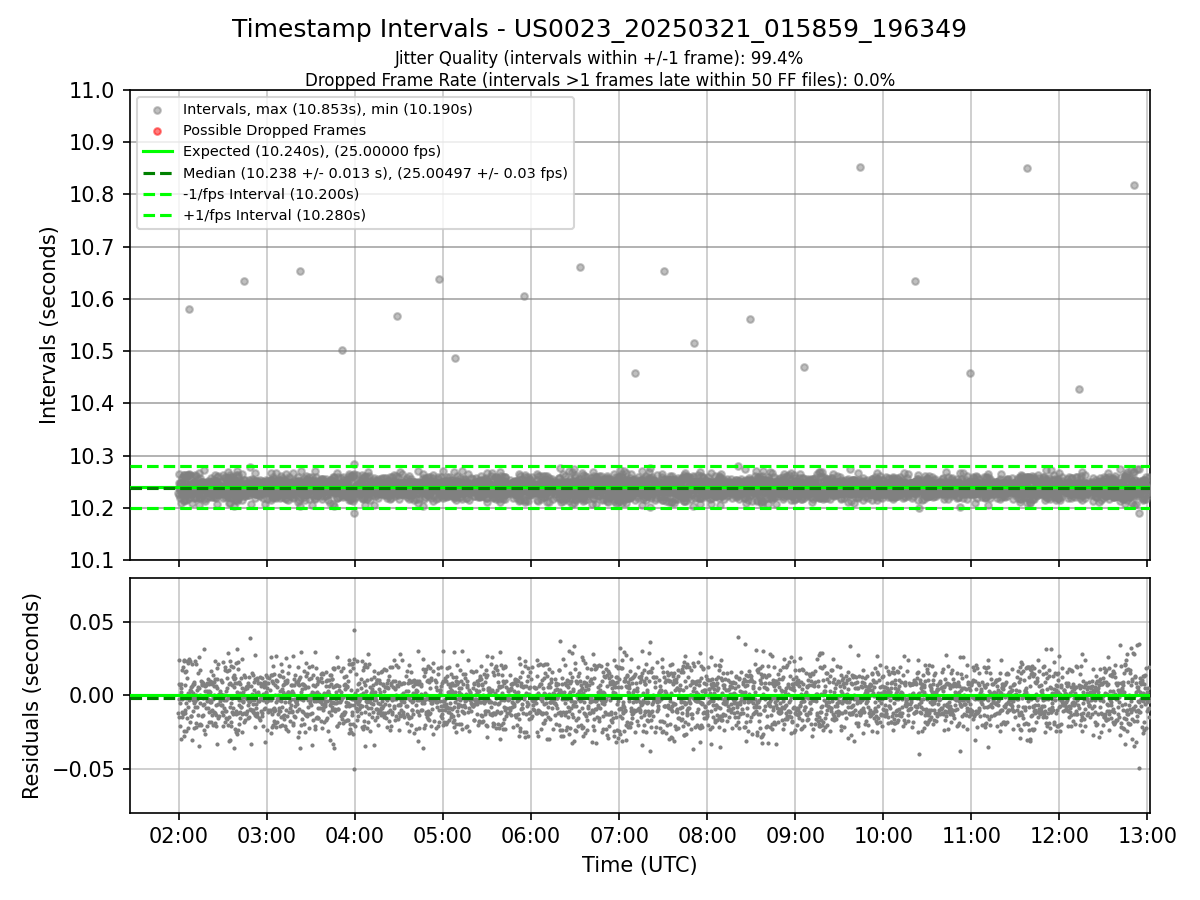Image resolution: width=1200 pixels, height=900 pixels.
Task: Click the 10.85s outlier point near 09:45
Action: pos(860,167)
